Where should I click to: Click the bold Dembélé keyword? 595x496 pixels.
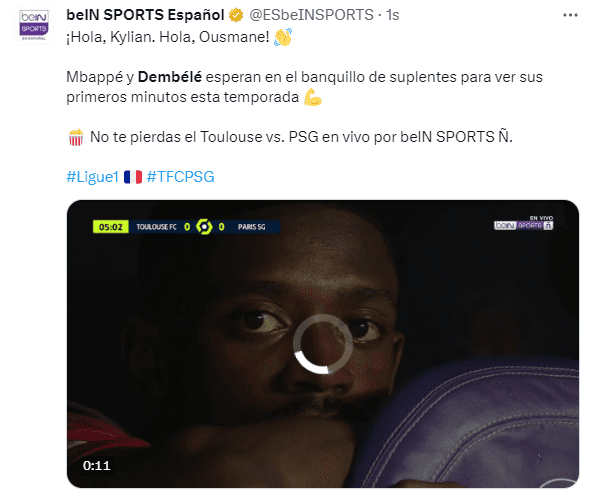coord(170,77)
